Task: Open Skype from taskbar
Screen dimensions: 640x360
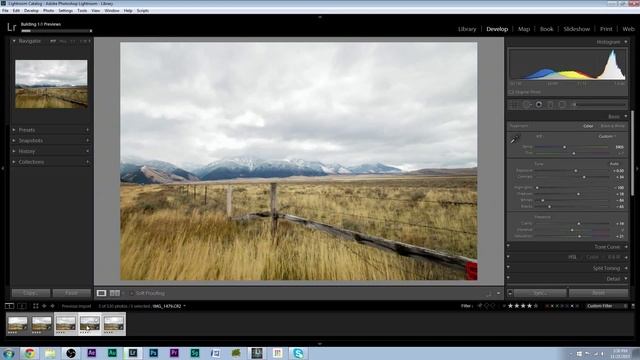Action: click(298, 353)
